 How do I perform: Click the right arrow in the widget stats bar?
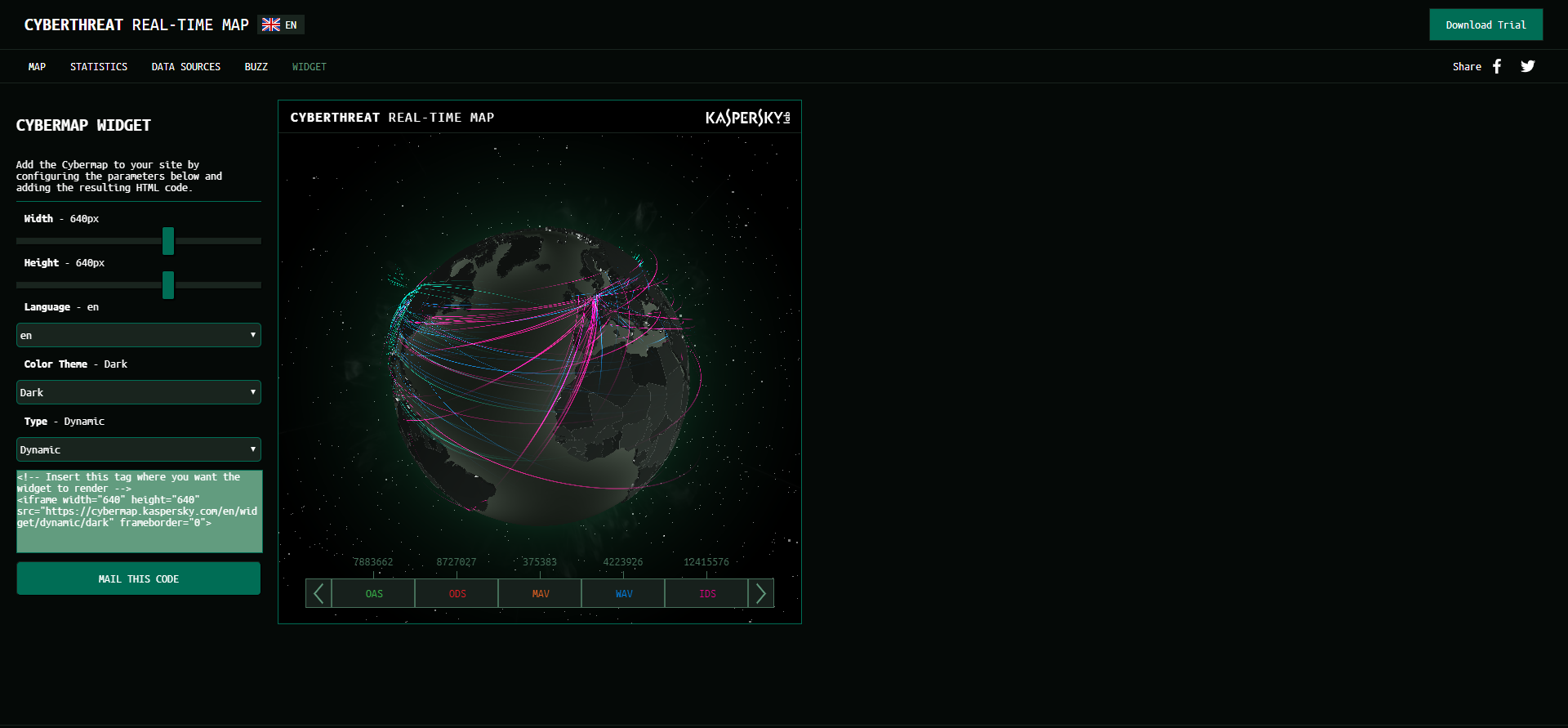761,593
